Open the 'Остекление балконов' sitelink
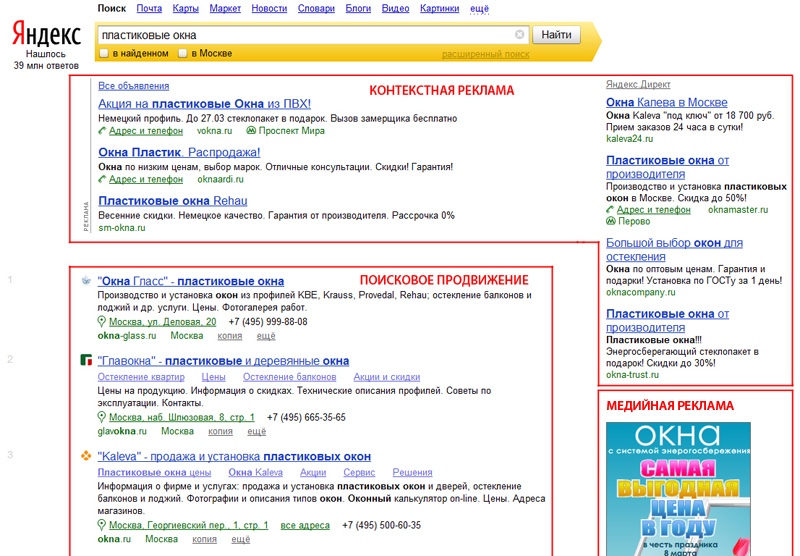 pos(289,377)
